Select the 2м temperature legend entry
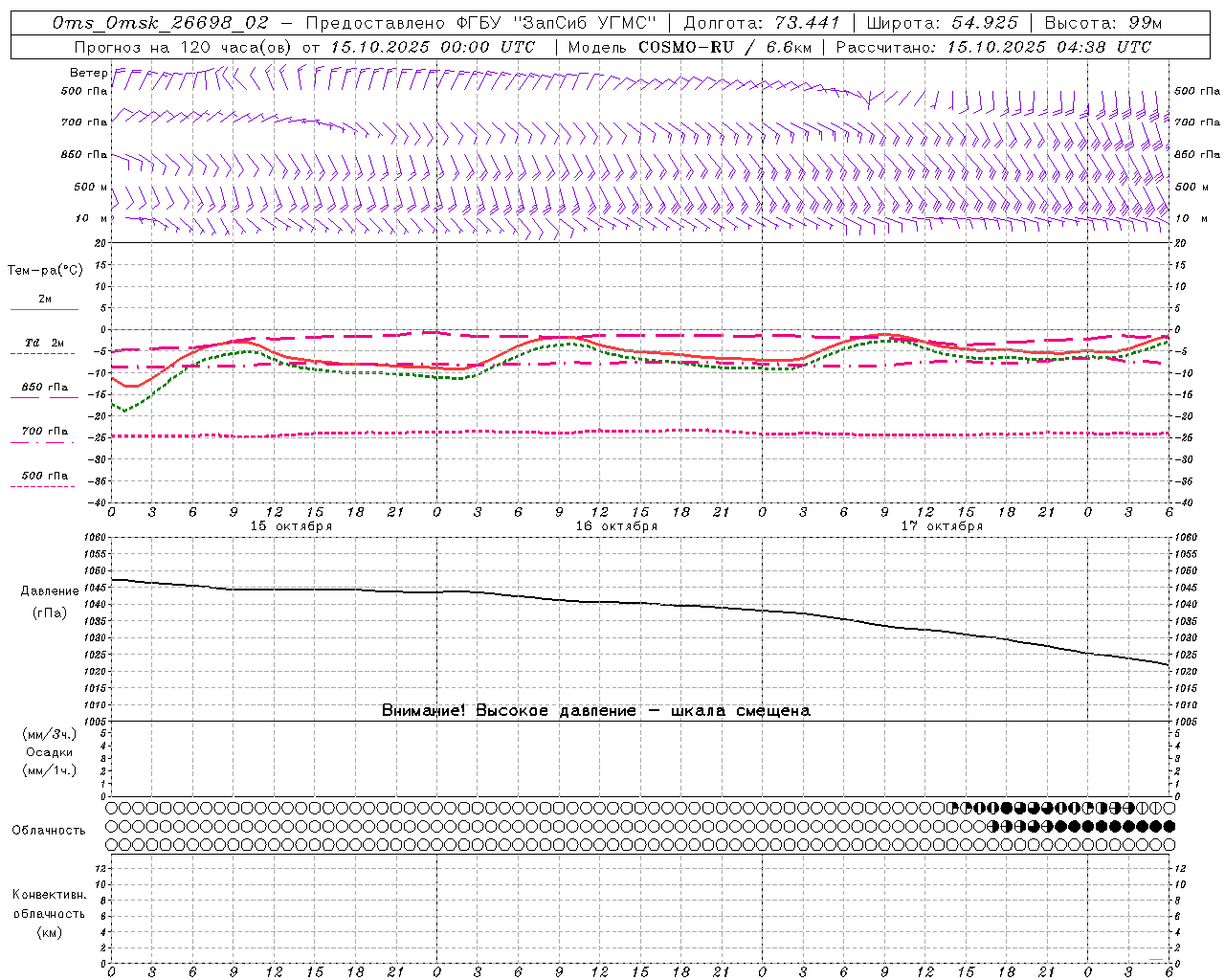The height and width of the screenshot is (980, 1225). click(x=44, y=300)
